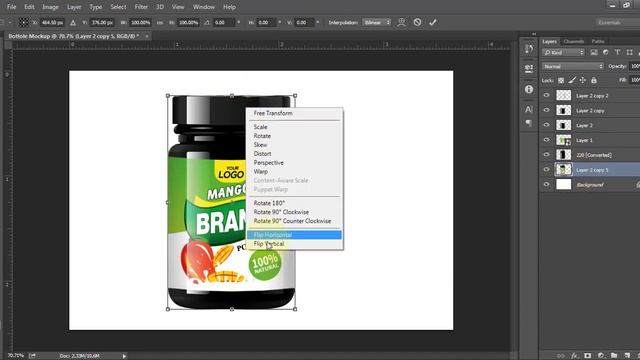Image resolution: width=640 pixels, height=360 pixels.
Task: Toggle the maintain aspect ratio link icon
Action: click(x=160, y=23)
